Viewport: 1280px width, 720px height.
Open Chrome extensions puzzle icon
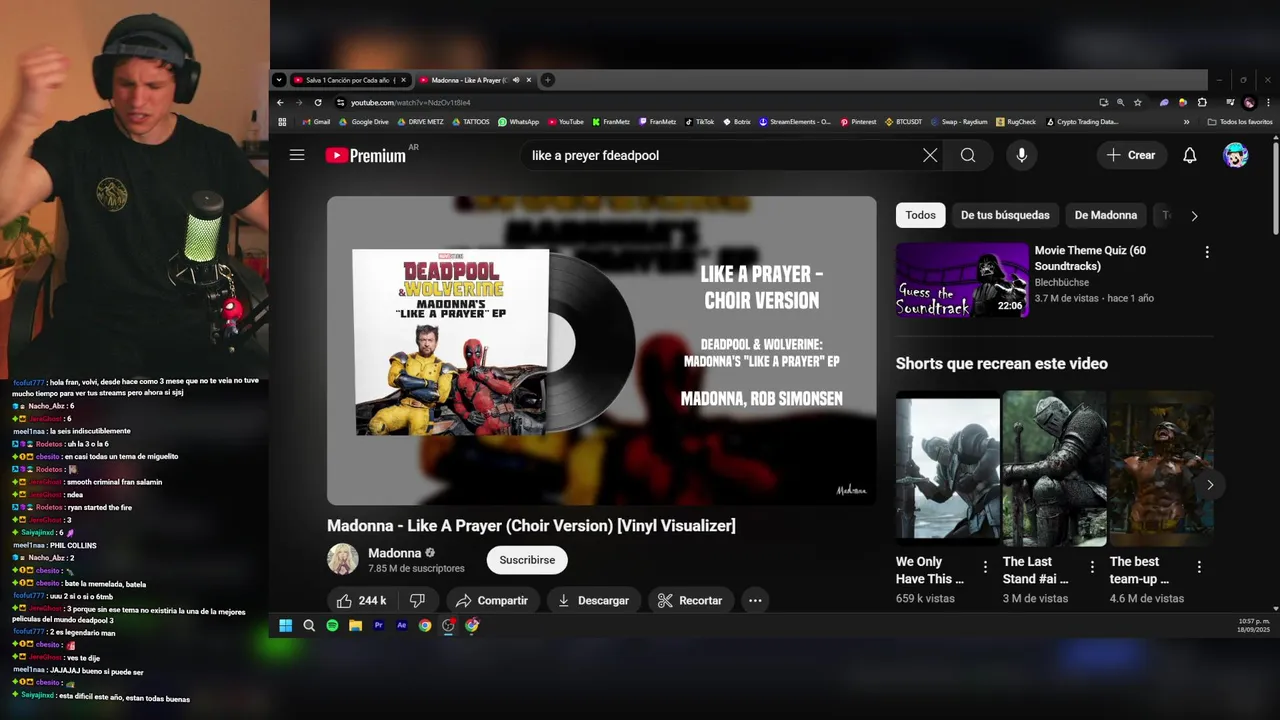[x=1202, y=102]
